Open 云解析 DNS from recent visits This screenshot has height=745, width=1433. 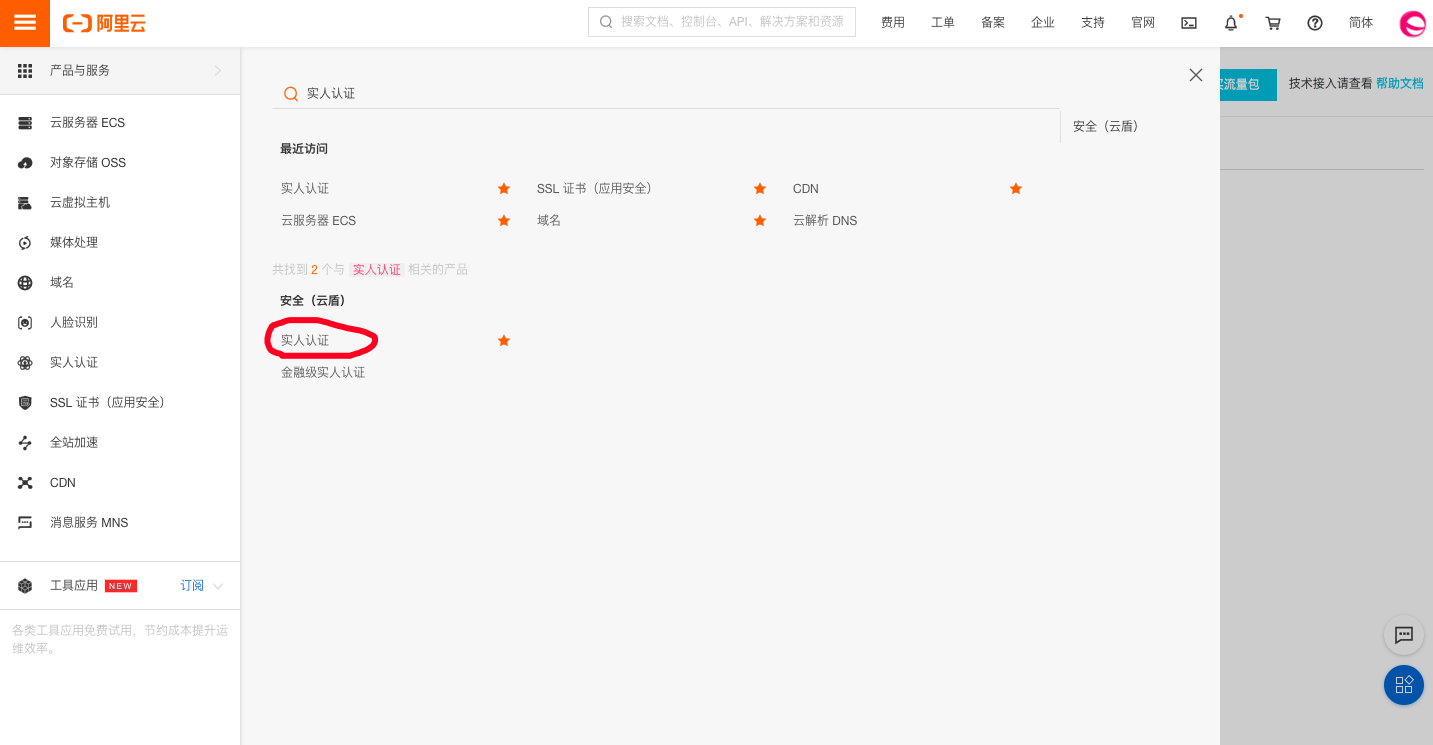pyautogui.click(x=825, y=221)
